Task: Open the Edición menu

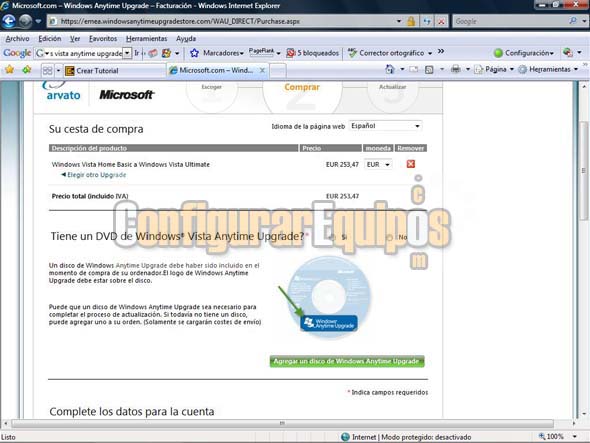Action: (x=50, y=38)
